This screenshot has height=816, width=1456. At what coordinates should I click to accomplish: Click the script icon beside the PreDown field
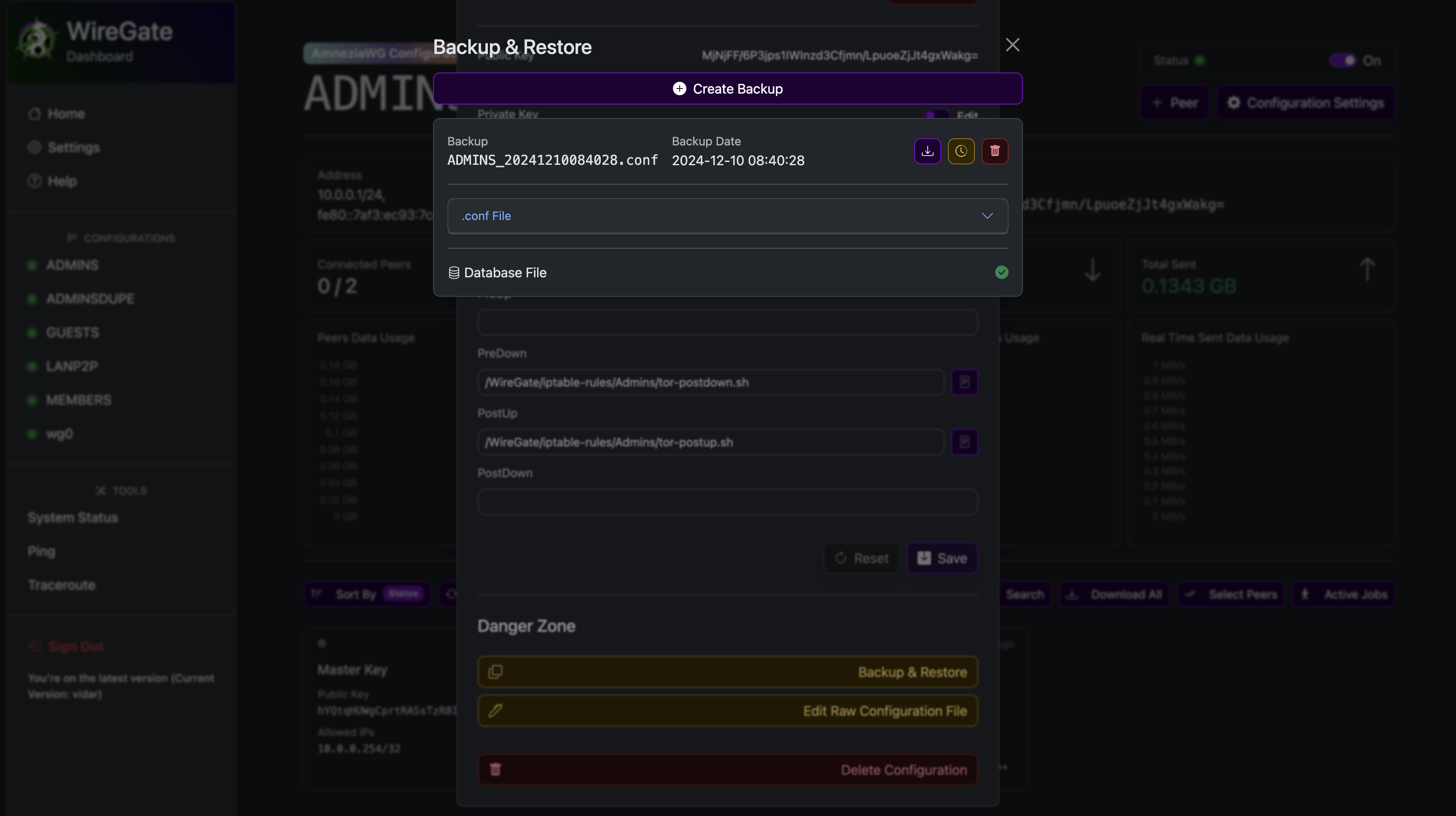point(964,382)
